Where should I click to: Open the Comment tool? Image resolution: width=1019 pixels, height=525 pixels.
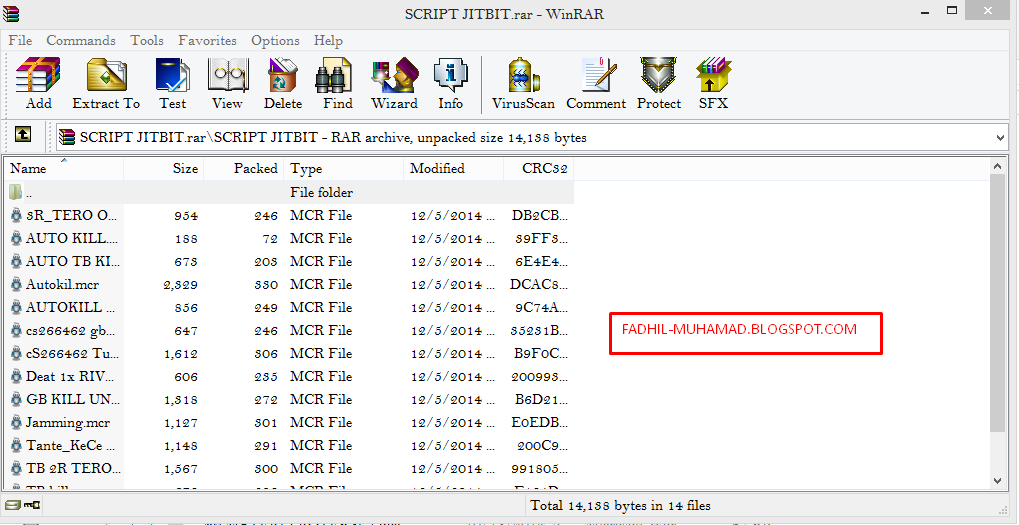(x=596, y=84)
